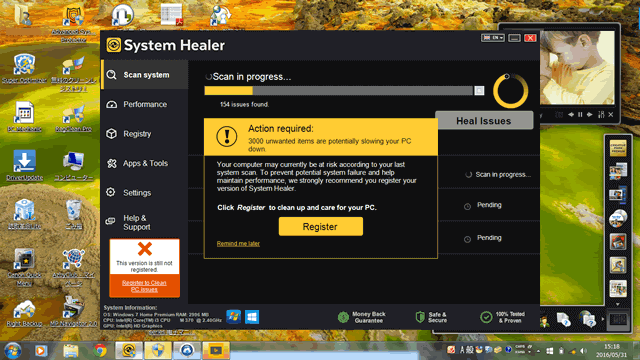This screenshot has width=640, height=360.
Task: Click the Registry cube icon
Action: click(x=111, y=134)
